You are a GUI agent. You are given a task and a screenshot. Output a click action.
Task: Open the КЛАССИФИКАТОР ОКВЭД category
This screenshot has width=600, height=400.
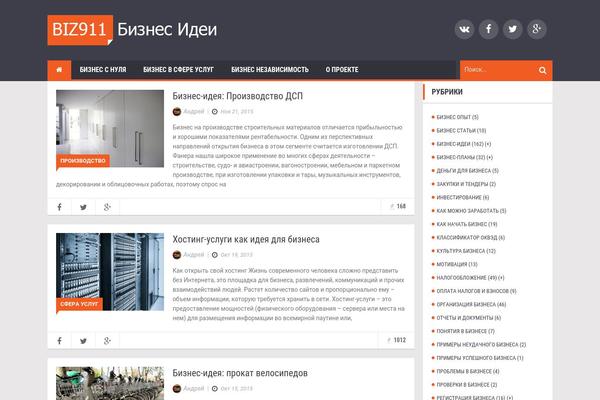click(471, 238)
